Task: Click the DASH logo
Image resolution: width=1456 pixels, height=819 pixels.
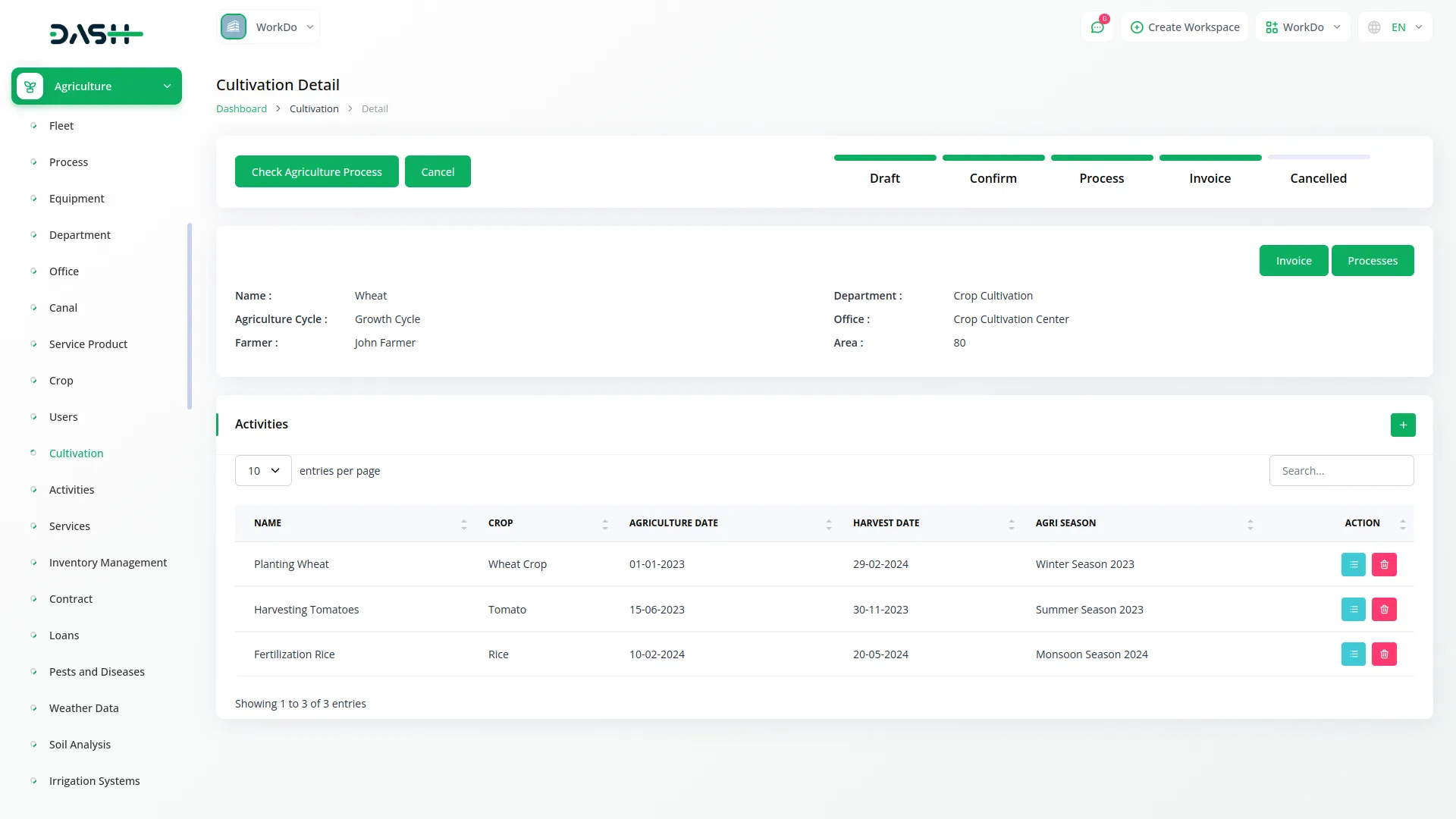Action: coord(96,34)
